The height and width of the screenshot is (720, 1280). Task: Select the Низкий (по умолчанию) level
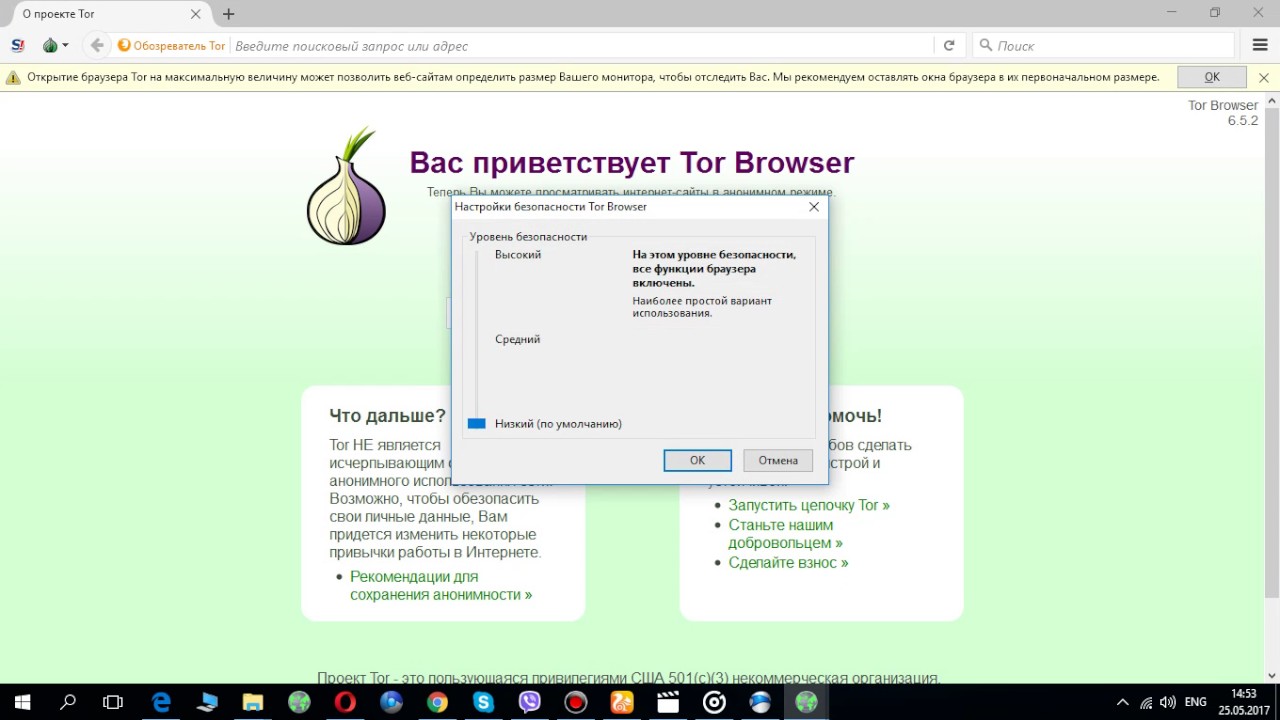[x=558, y=424]
